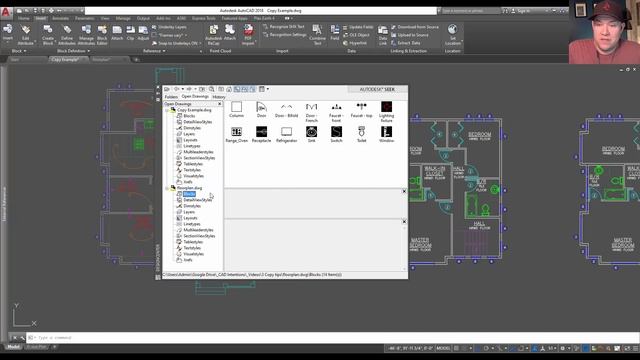
Task: Pick the Door - Bifold block
Action: point(287,110)
